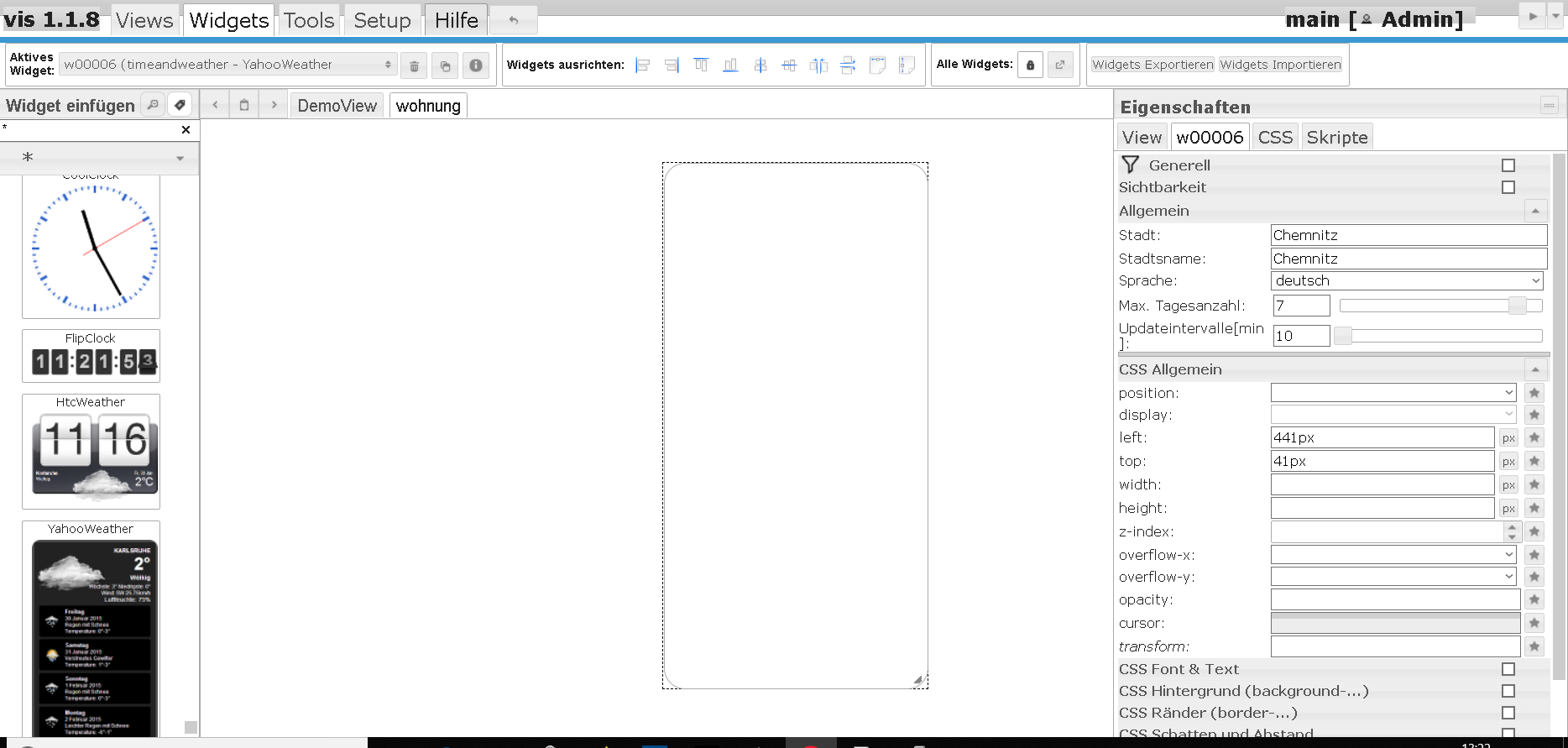The height and width of the screenshot is (748, 1568).
Task: Switch to the DemoView tab
Action: (x=337, y=106)
